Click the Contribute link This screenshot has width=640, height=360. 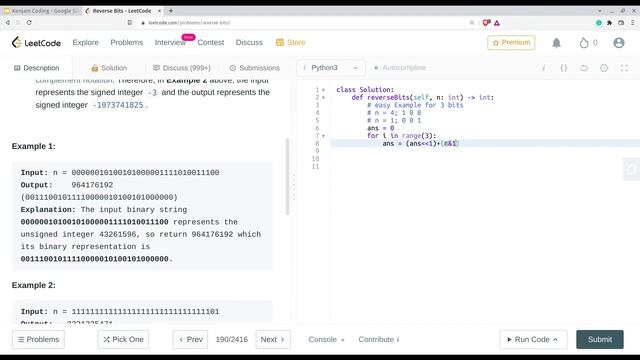[378, 340]
